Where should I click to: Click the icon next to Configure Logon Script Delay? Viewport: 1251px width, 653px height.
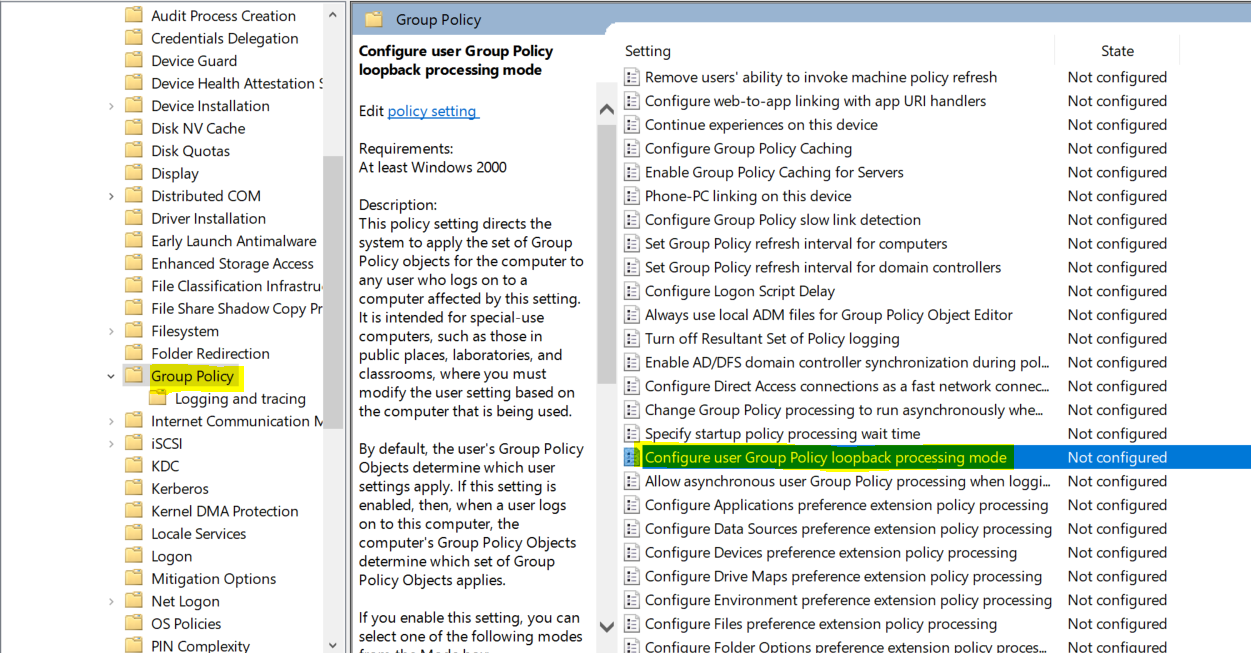(631, 291)
